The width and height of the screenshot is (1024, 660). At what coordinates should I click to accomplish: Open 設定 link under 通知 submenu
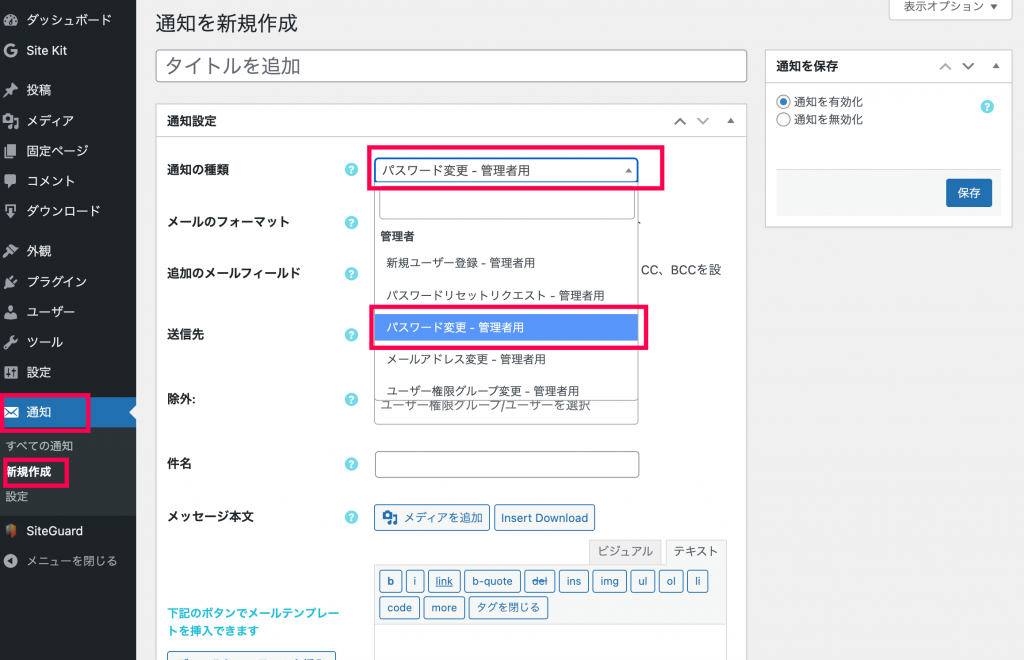click(17, 496)
